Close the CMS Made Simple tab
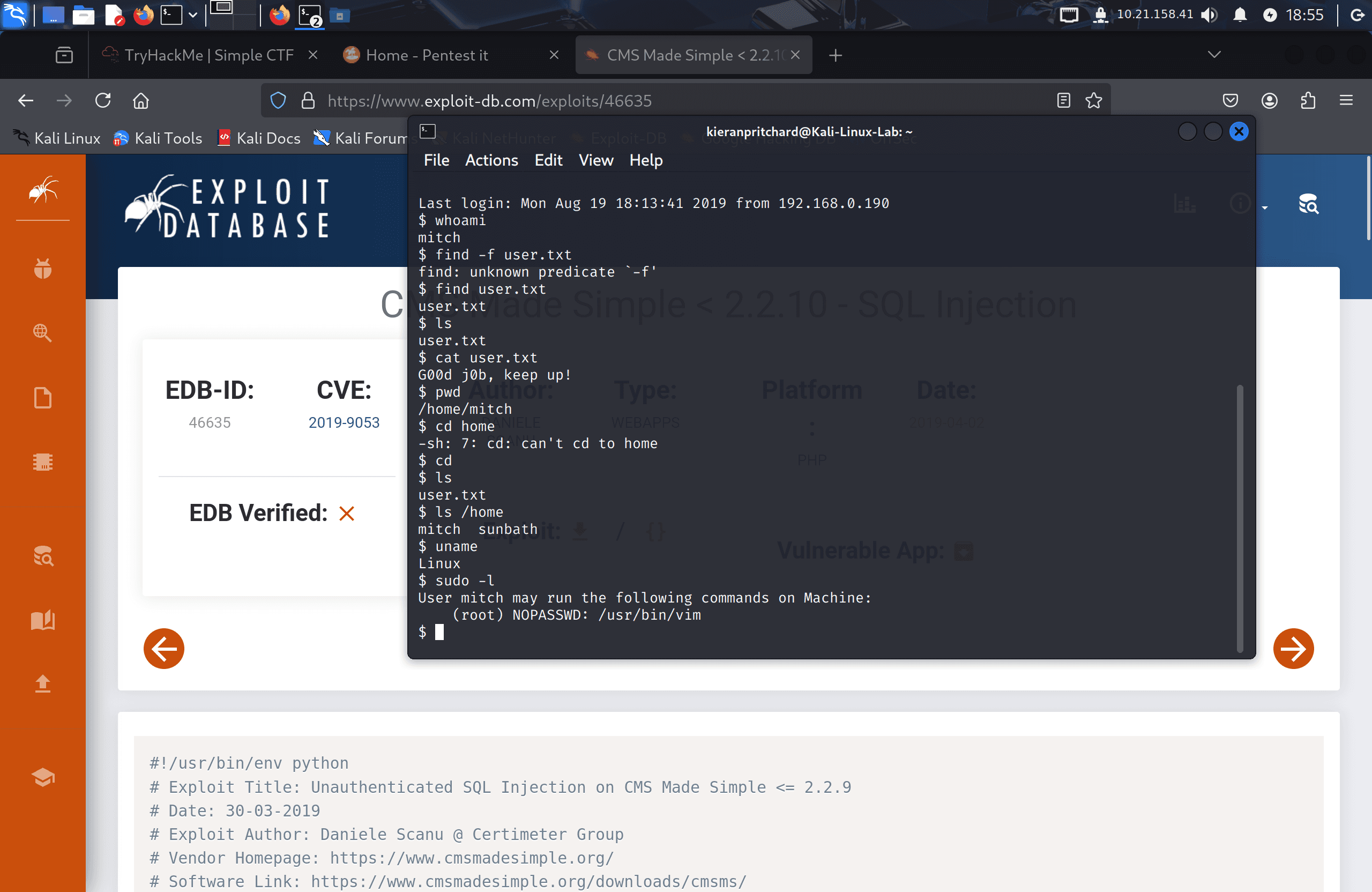This screenshot has width=1372, height=892. [795, 55]
